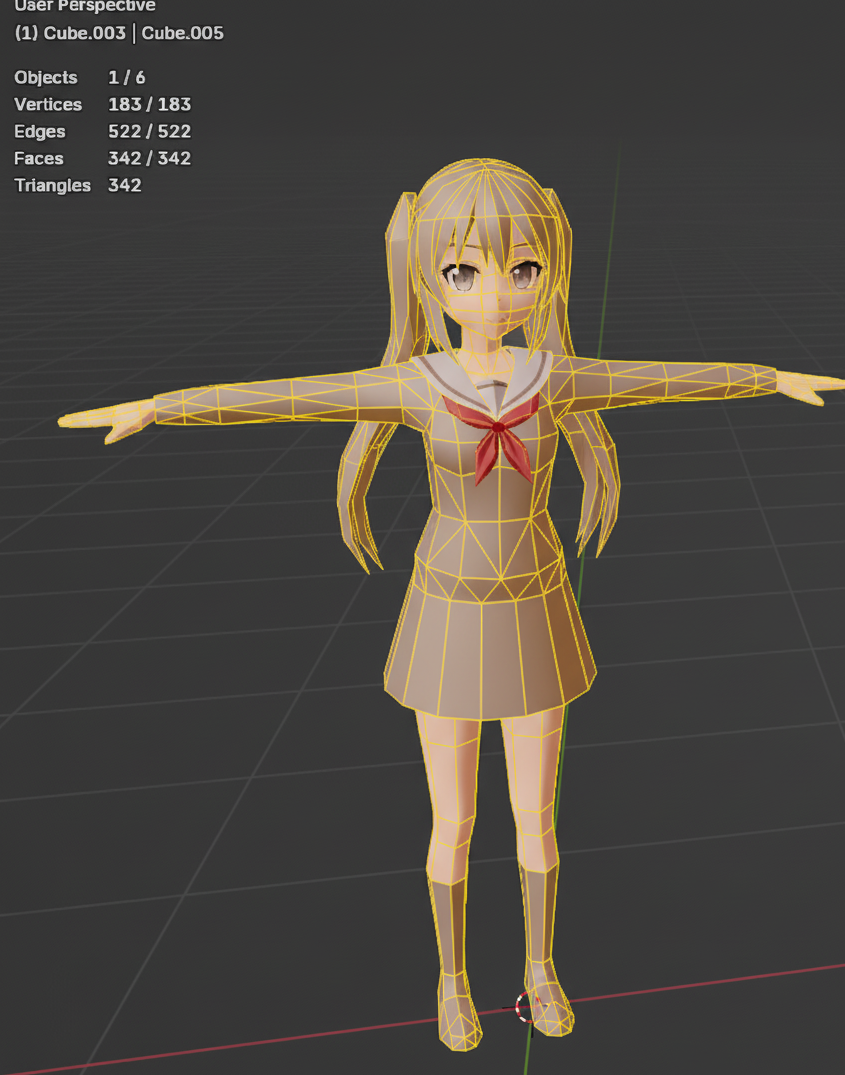Click the "Faces" statistics label
Image resolution: width=845 pixels, height=1075 pixels.
[38, 158]
